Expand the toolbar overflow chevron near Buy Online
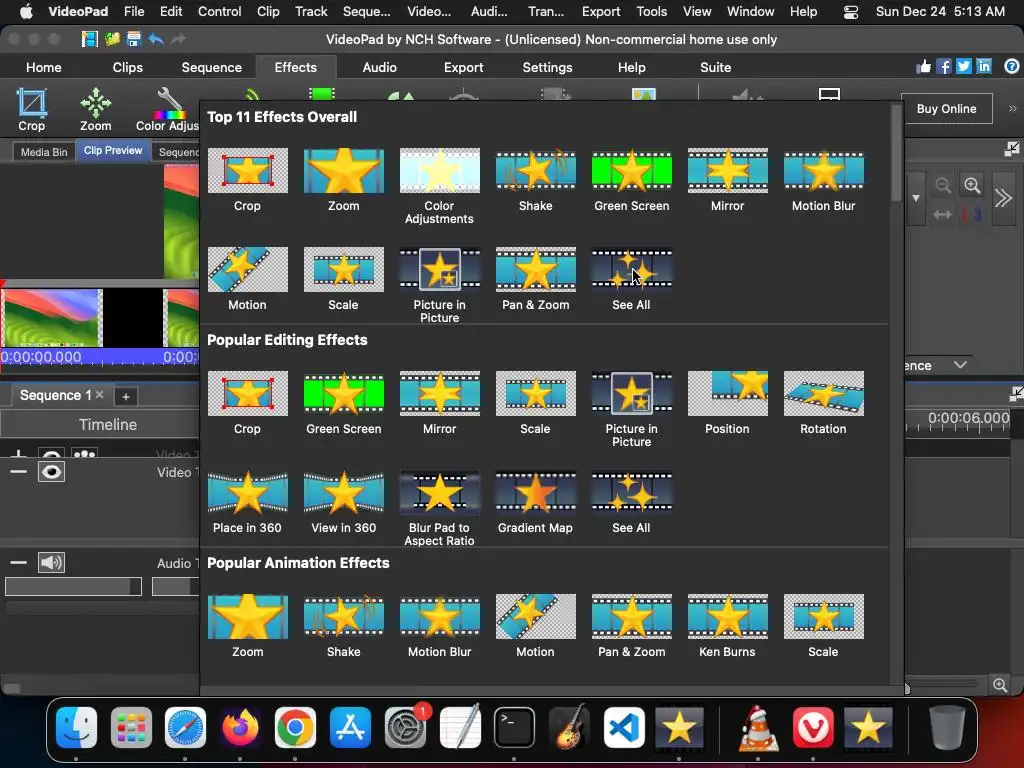The height and width of the screenshot is (768, 1024). point(1012,108)
